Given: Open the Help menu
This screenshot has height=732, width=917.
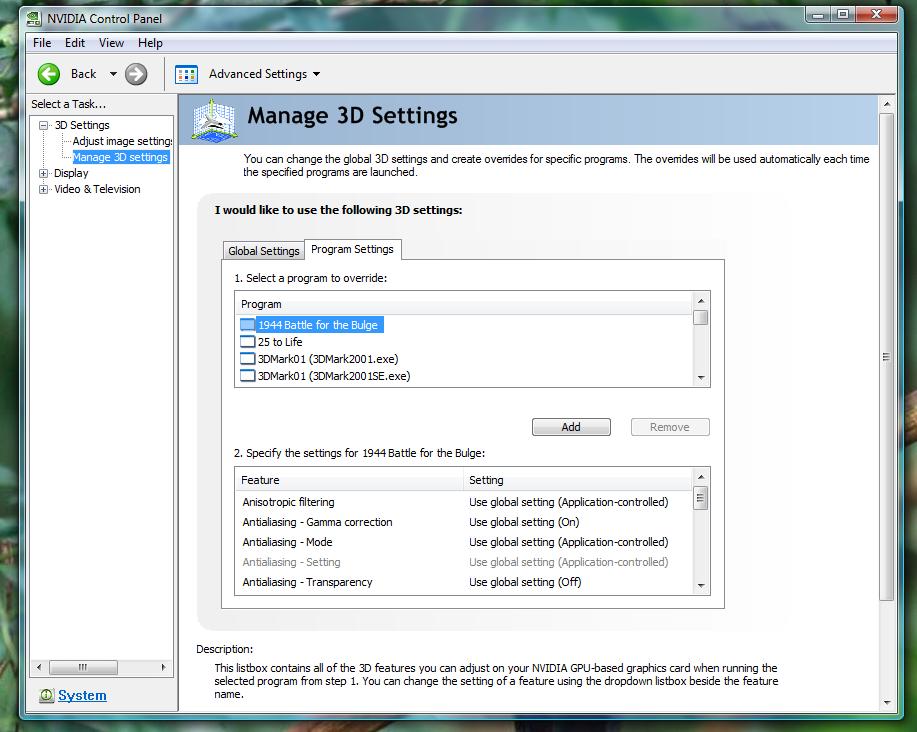Looking at the screenshot, I should click(x=150, y=43).
